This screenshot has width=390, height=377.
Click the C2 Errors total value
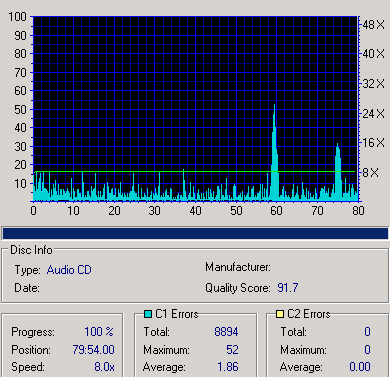[x=367, y=332]
